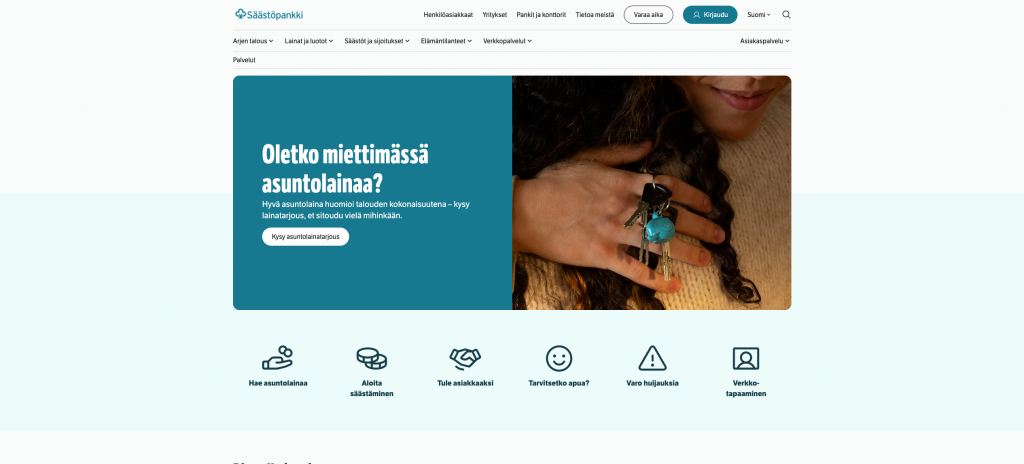The image size is (1024, 464).
Task: Open Pankit ja konttorit page
Action: pyautogui.click(x=541, y=14)
